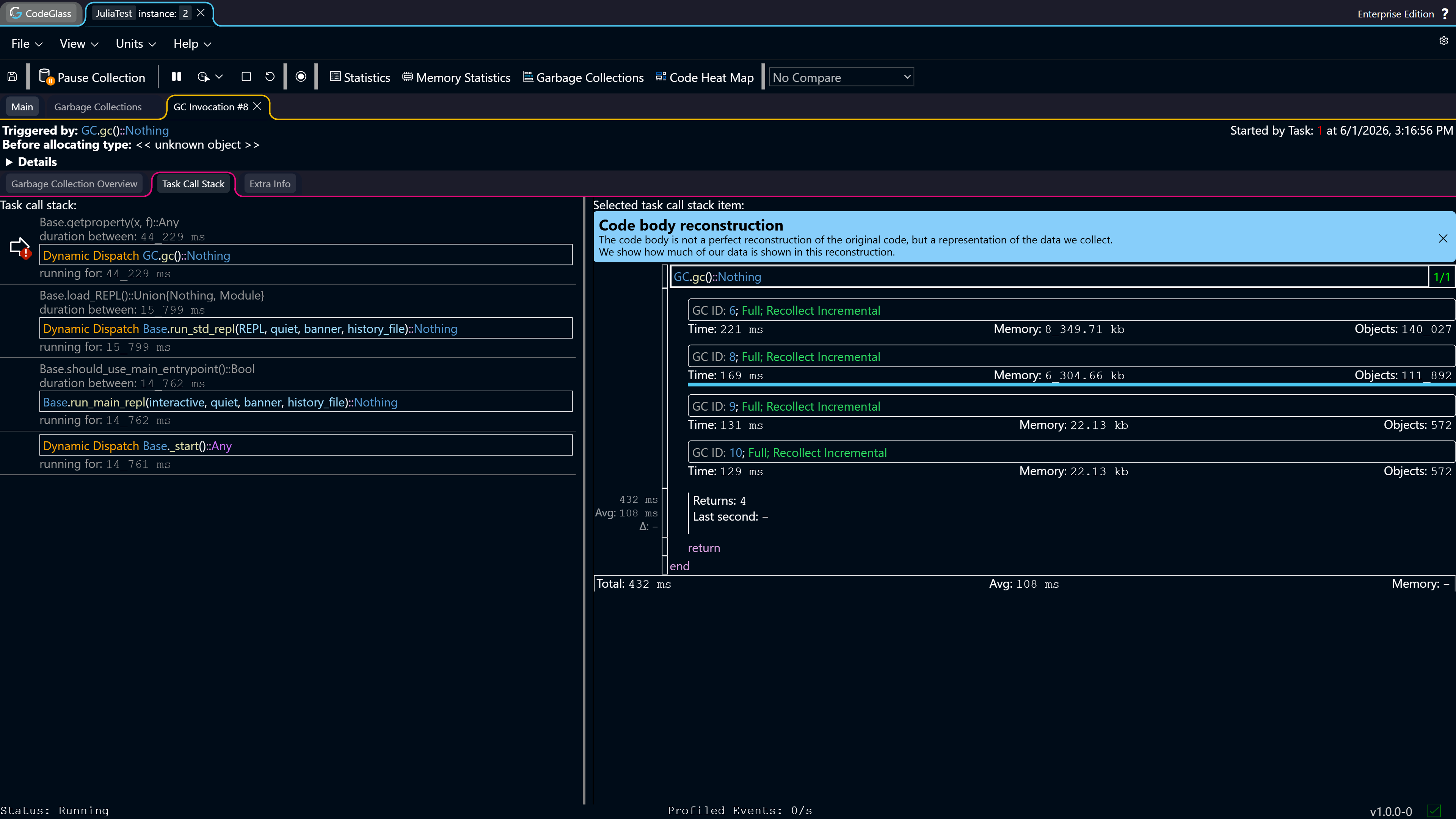Click the return keyword line
The image size is (1456, 819).
[704, 548]
